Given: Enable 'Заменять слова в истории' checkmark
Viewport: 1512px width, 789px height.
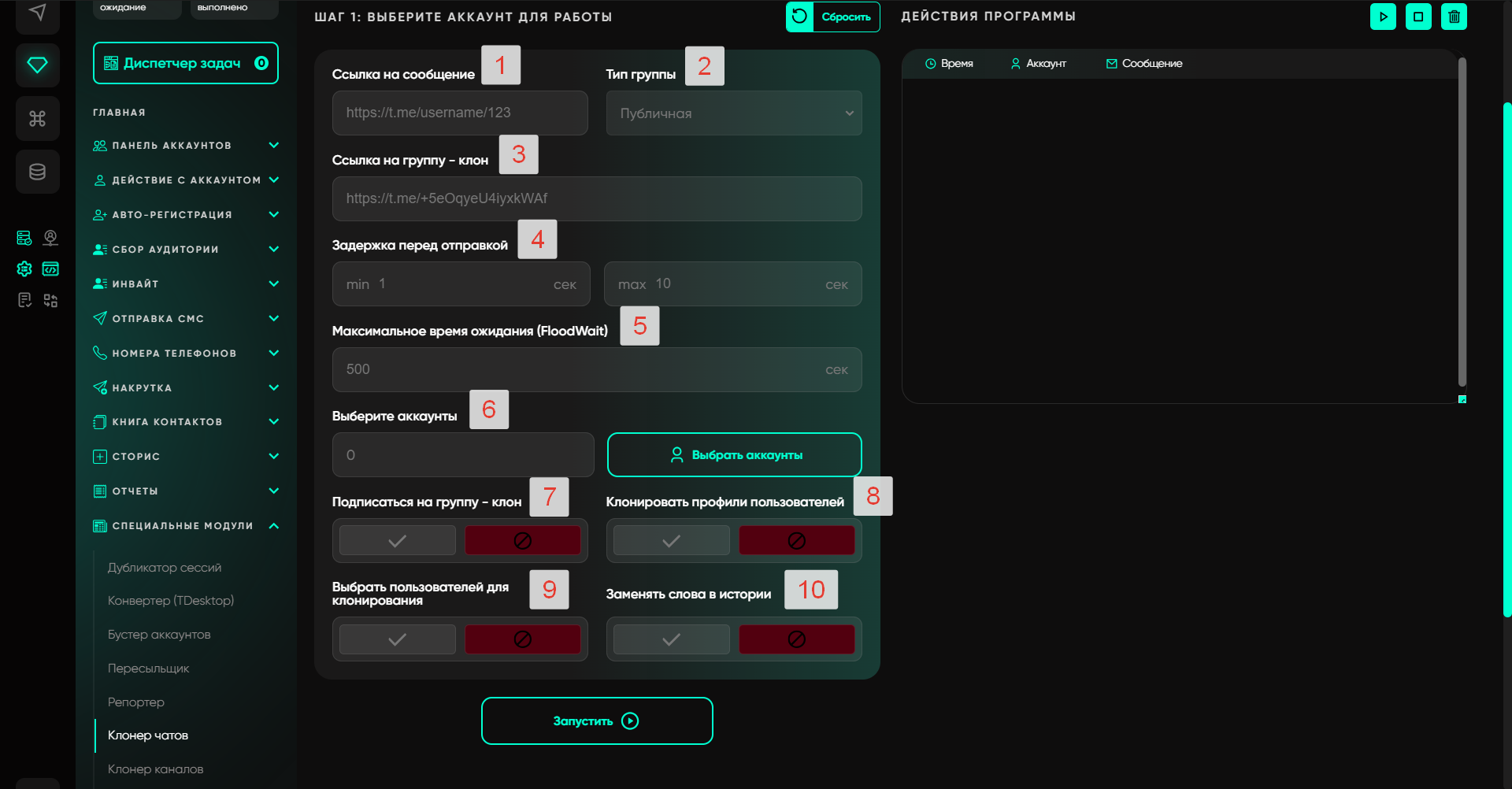Looking at the screenshot, I should [671, 639].
